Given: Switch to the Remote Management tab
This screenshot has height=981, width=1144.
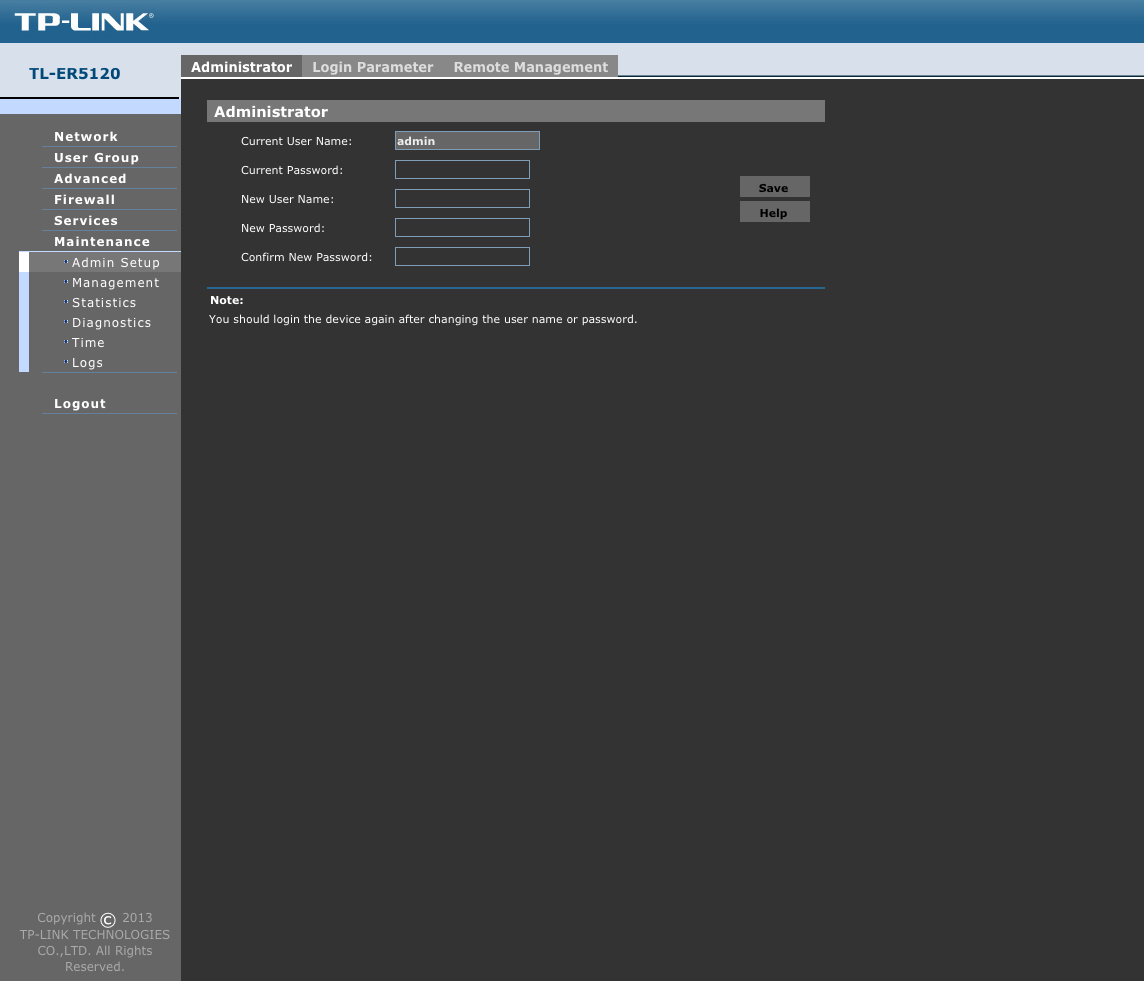Looking at the screenshot, I should click(530, 66).
